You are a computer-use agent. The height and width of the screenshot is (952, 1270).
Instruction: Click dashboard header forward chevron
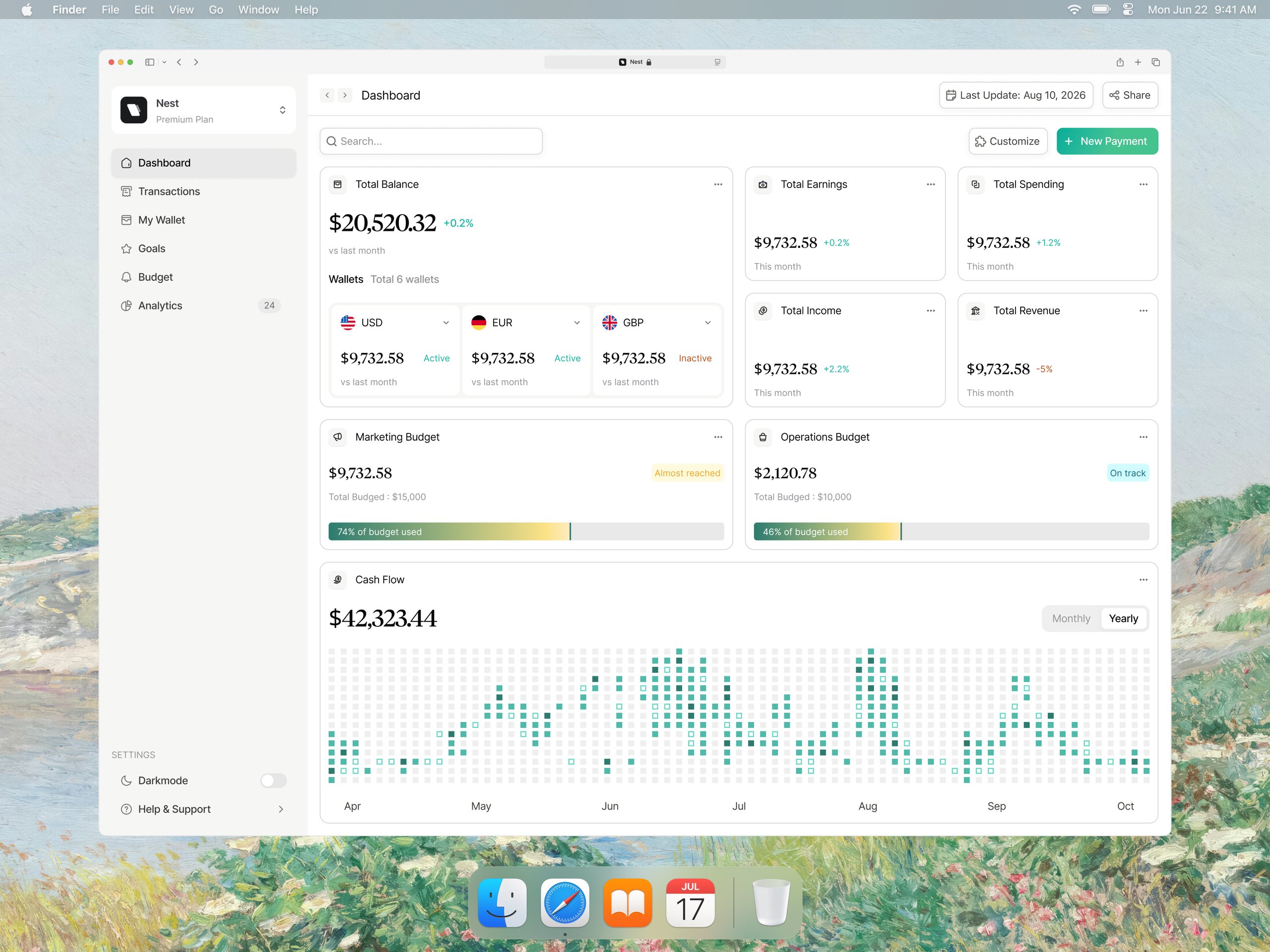coord(344,95)
